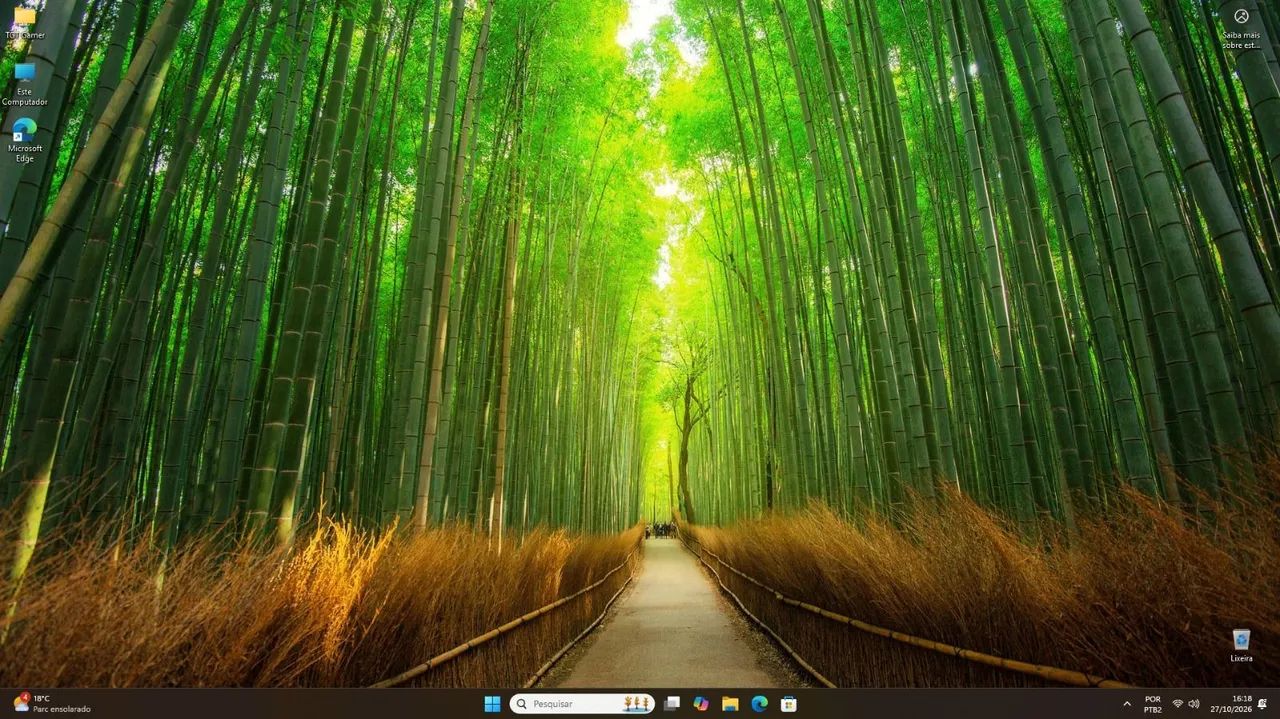Open Microsoft Store from the taskbar
Screen dimensions: 1280x719
coord(788,704)
